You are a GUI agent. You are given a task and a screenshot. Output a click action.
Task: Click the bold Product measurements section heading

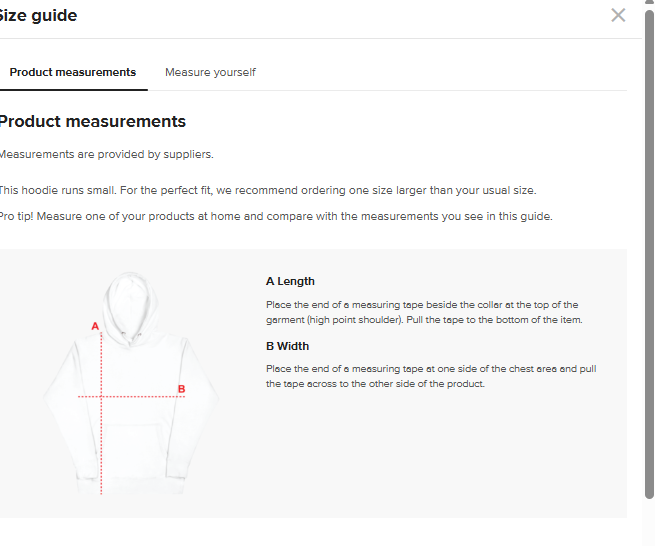click(92, 122)
